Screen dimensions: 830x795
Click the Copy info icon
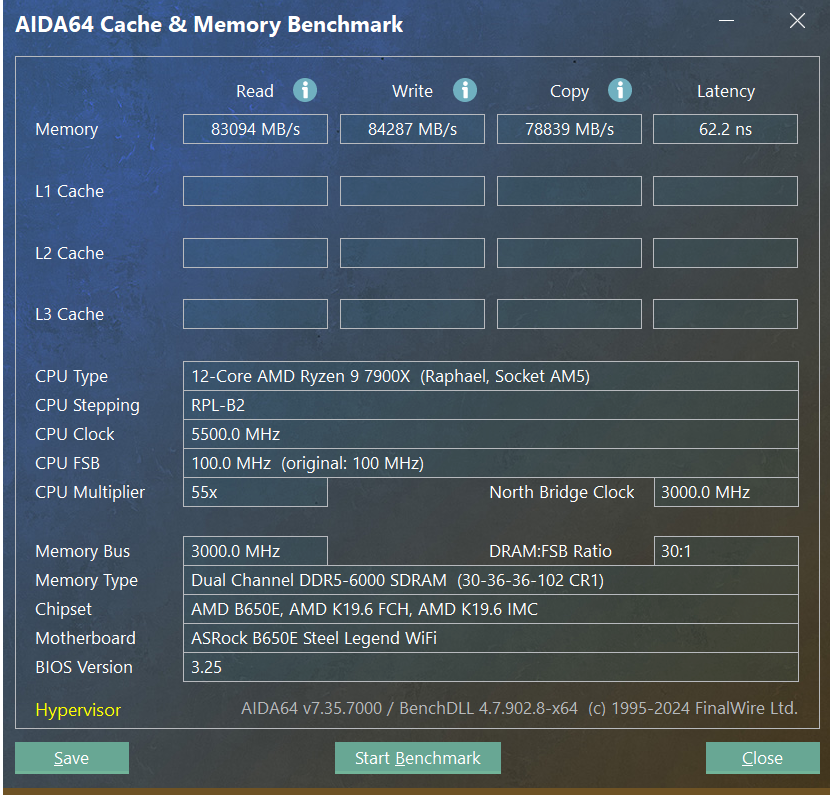coord(620,90)
